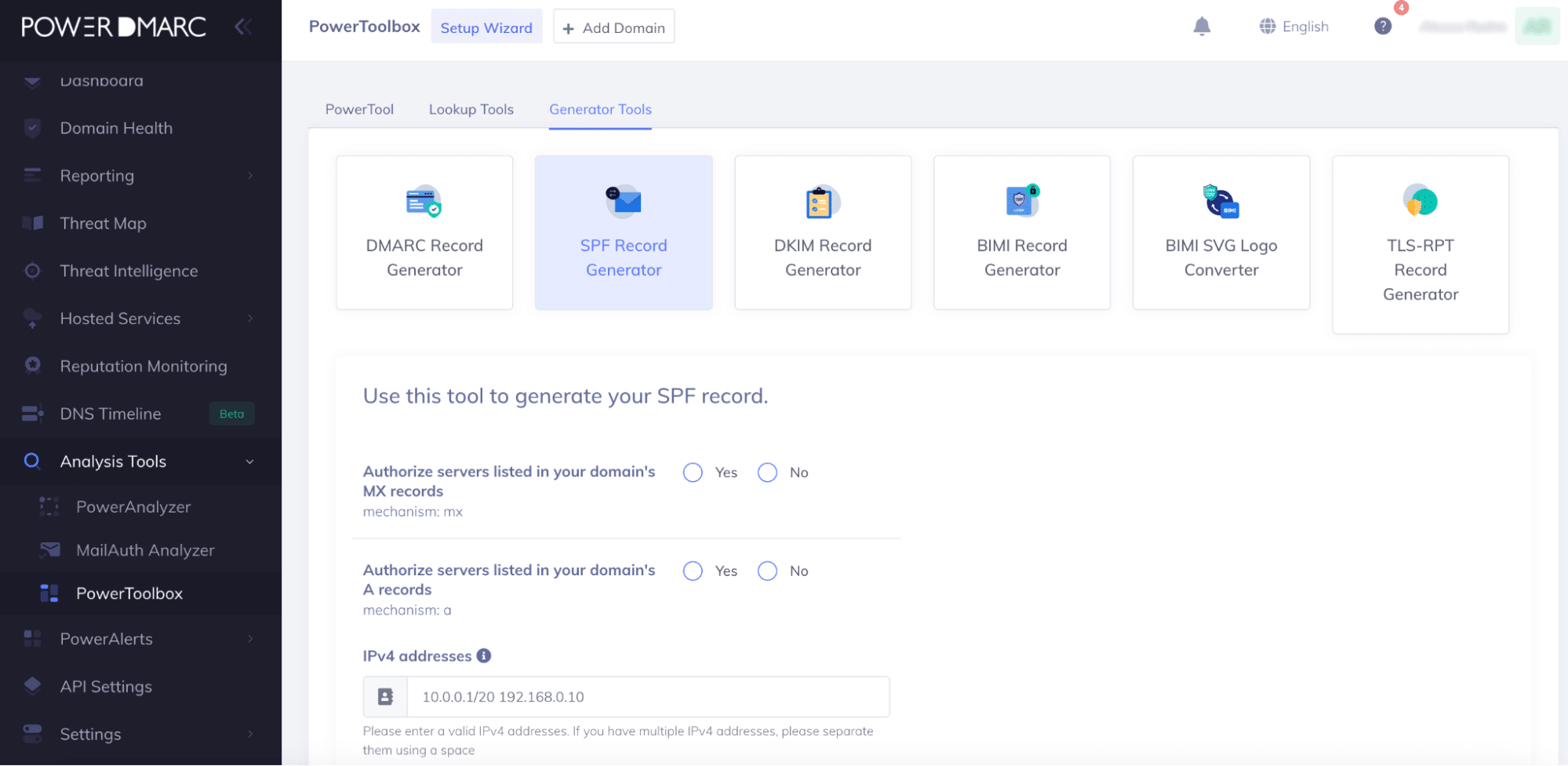Click the PowerDMARC logo
Image resolution: width=1568 pixels, height=766 pixels.
point(114,27)
